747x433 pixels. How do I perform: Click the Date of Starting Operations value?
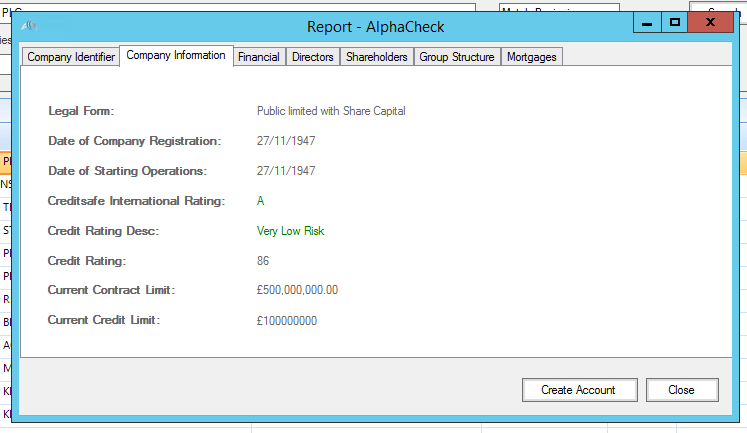(x=286, y=171)
